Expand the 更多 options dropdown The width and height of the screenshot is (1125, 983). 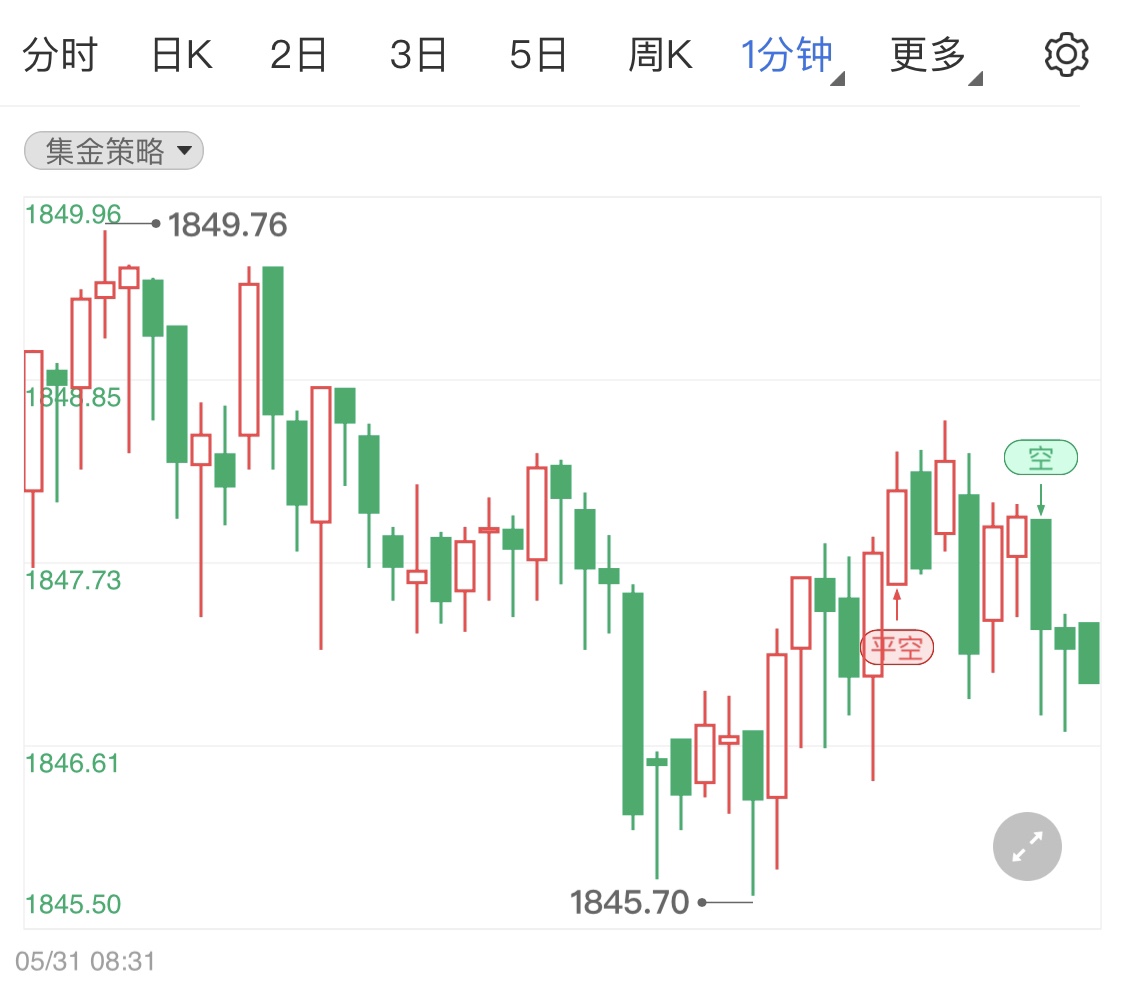tap(927, 54)
